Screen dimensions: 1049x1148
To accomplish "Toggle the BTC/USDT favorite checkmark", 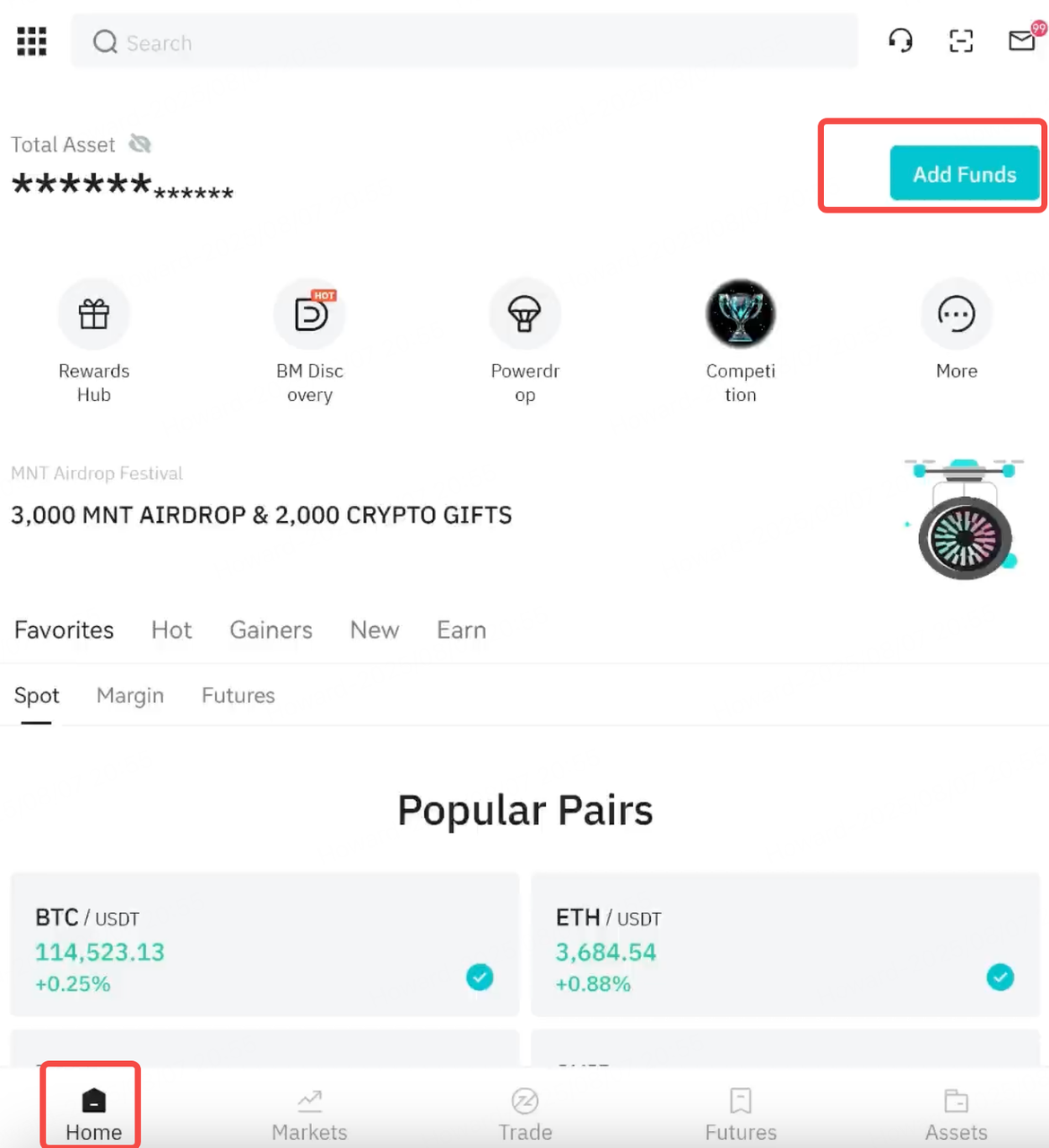I will [480, 978].
